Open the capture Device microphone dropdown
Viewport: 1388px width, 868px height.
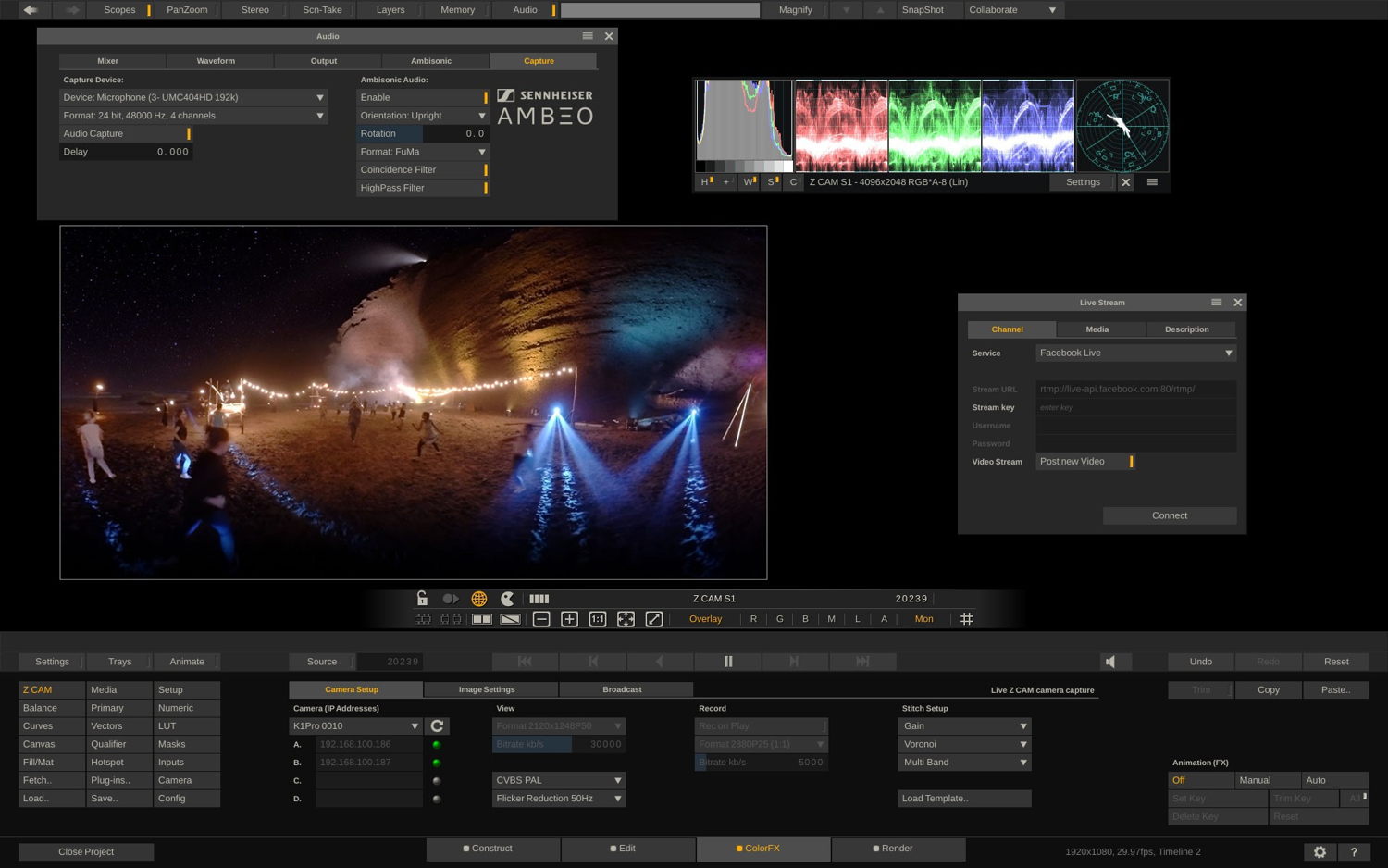coord(193,97)
